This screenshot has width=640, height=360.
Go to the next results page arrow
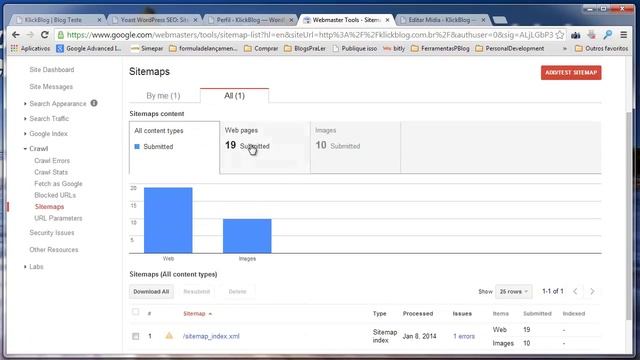pos(592,291)
